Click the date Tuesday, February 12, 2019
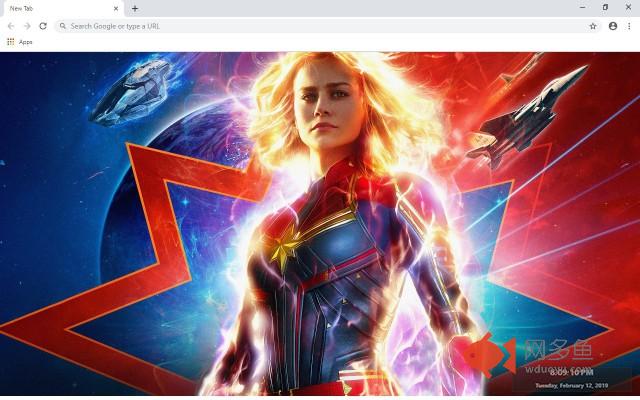640x400 pixels. tap(571, 385)
